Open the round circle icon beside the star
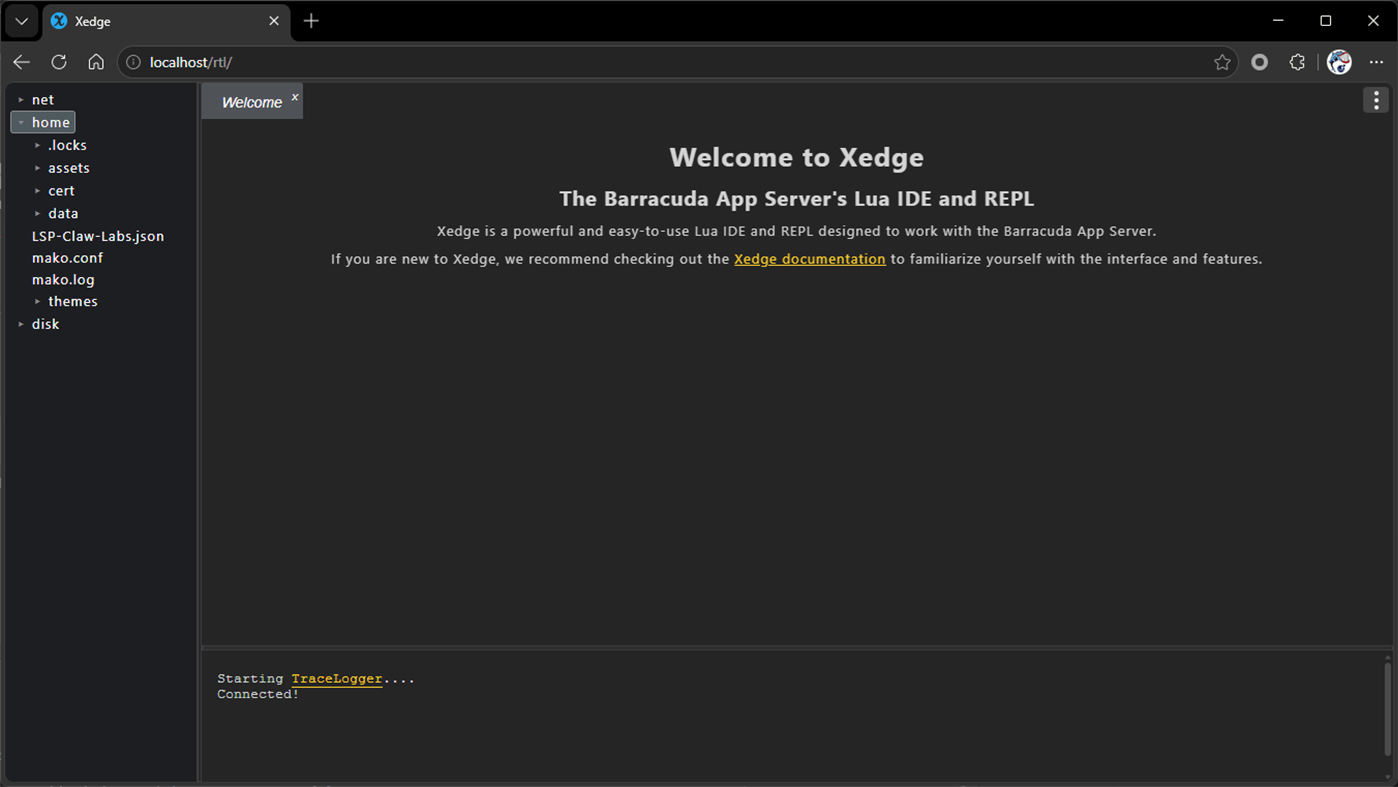Screen dimensions: 1398x787 tap(1260, 62)
